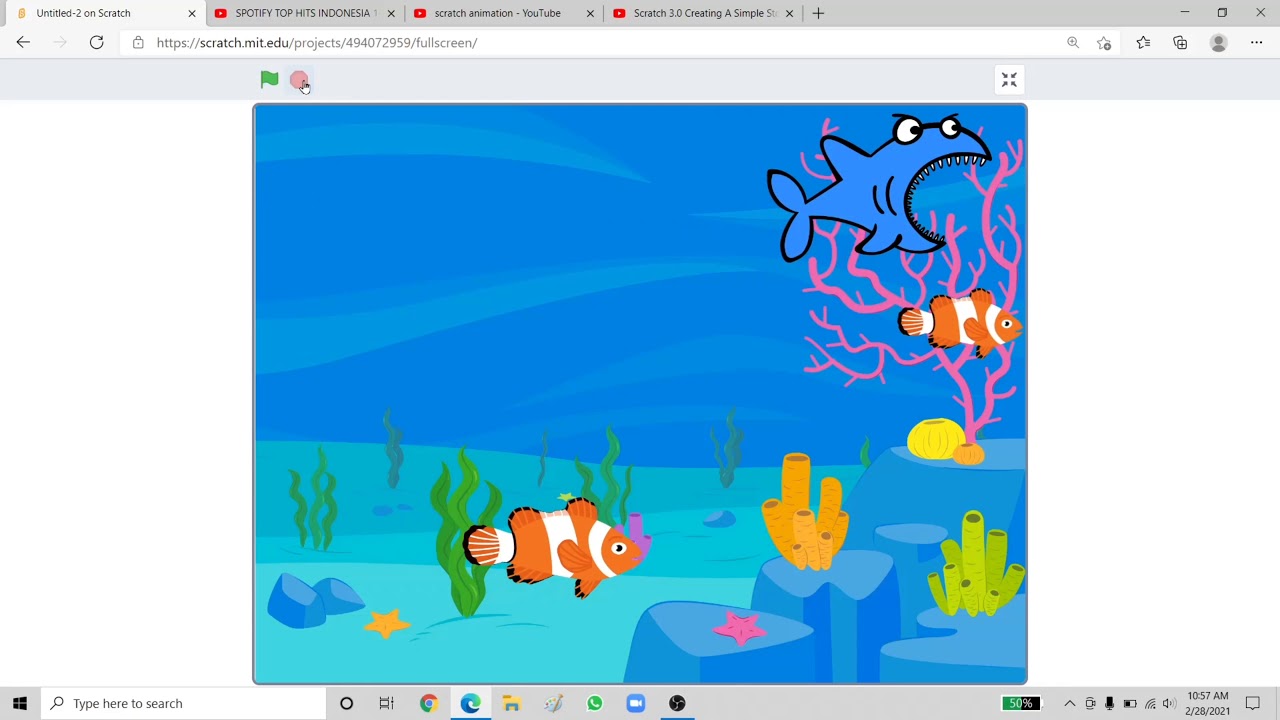
Task: Open WhatsApp from taskbar
Action: coord(594,703)
